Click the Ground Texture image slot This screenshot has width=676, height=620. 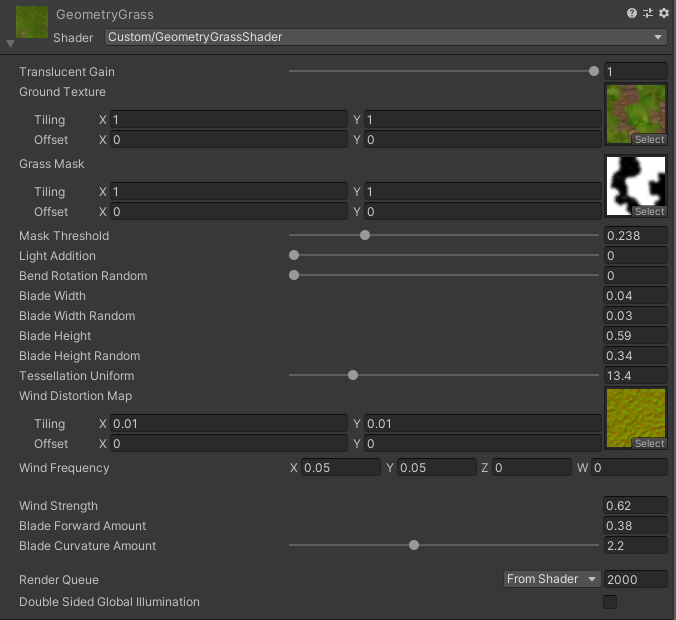pyautogui.click(x=636, y=114)
